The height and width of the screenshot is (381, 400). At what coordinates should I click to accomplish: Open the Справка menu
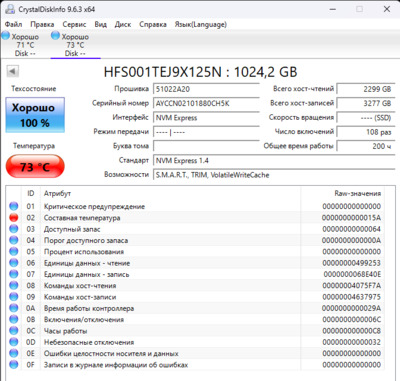[x=153, y=24]
